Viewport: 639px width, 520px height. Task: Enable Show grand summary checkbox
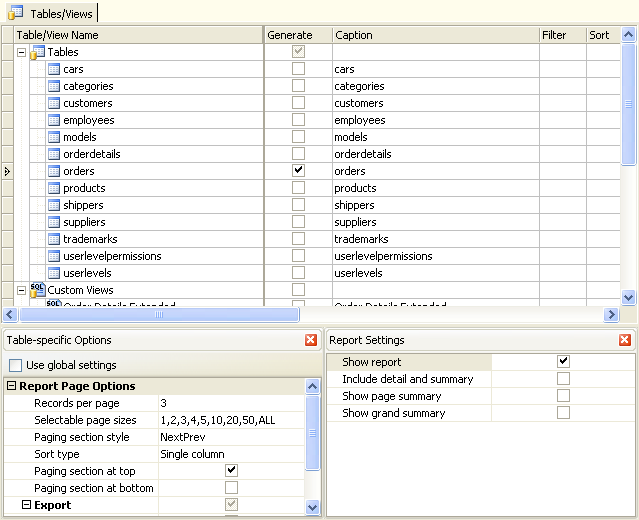(563, 413)
